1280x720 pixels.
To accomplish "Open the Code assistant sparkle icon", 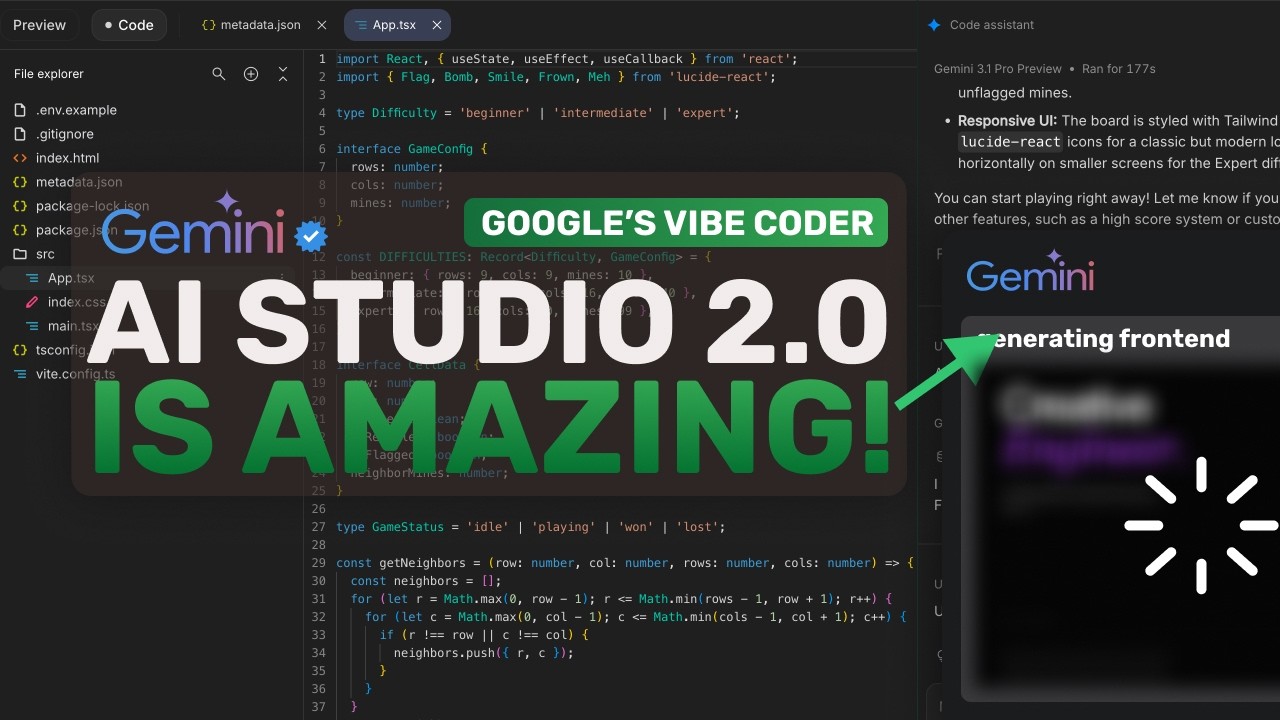I will 934,25.
